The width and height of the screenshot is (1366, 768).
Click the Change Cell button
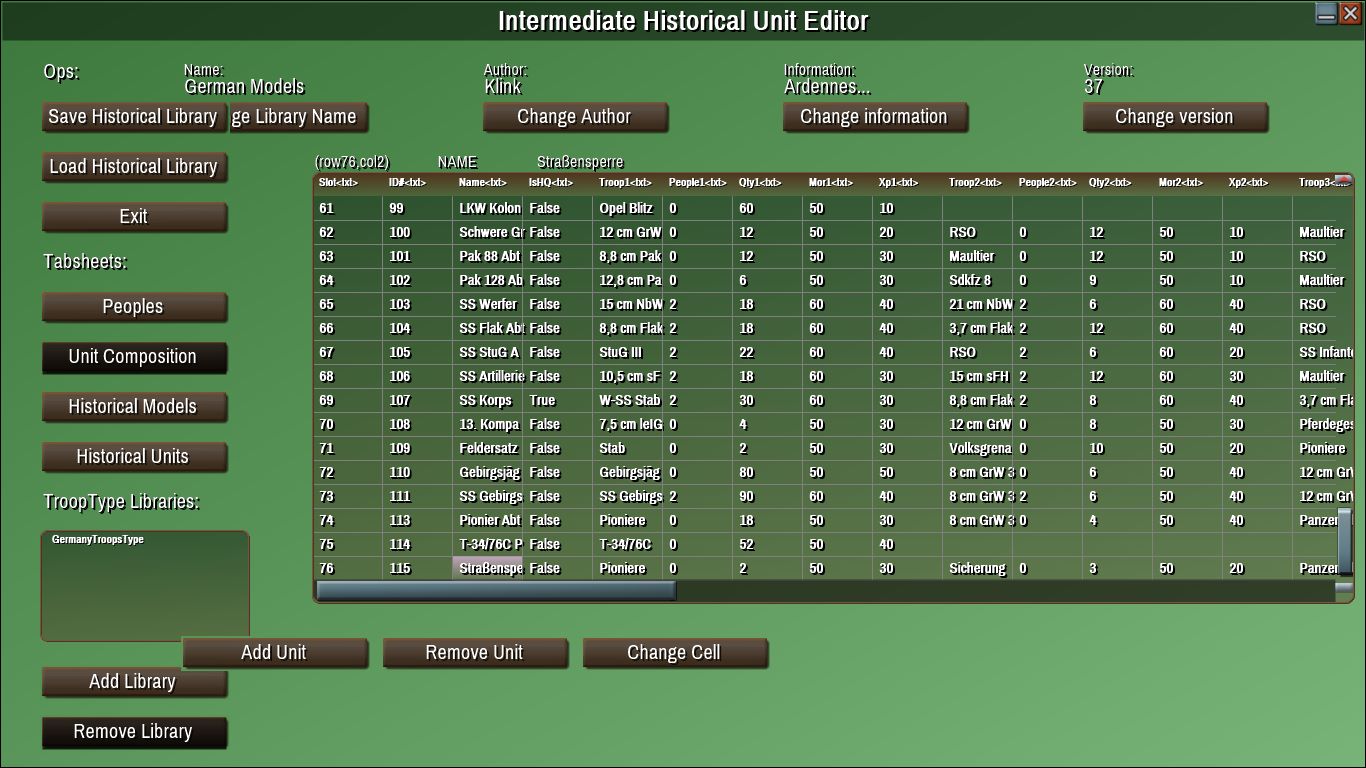pos(675,653)
